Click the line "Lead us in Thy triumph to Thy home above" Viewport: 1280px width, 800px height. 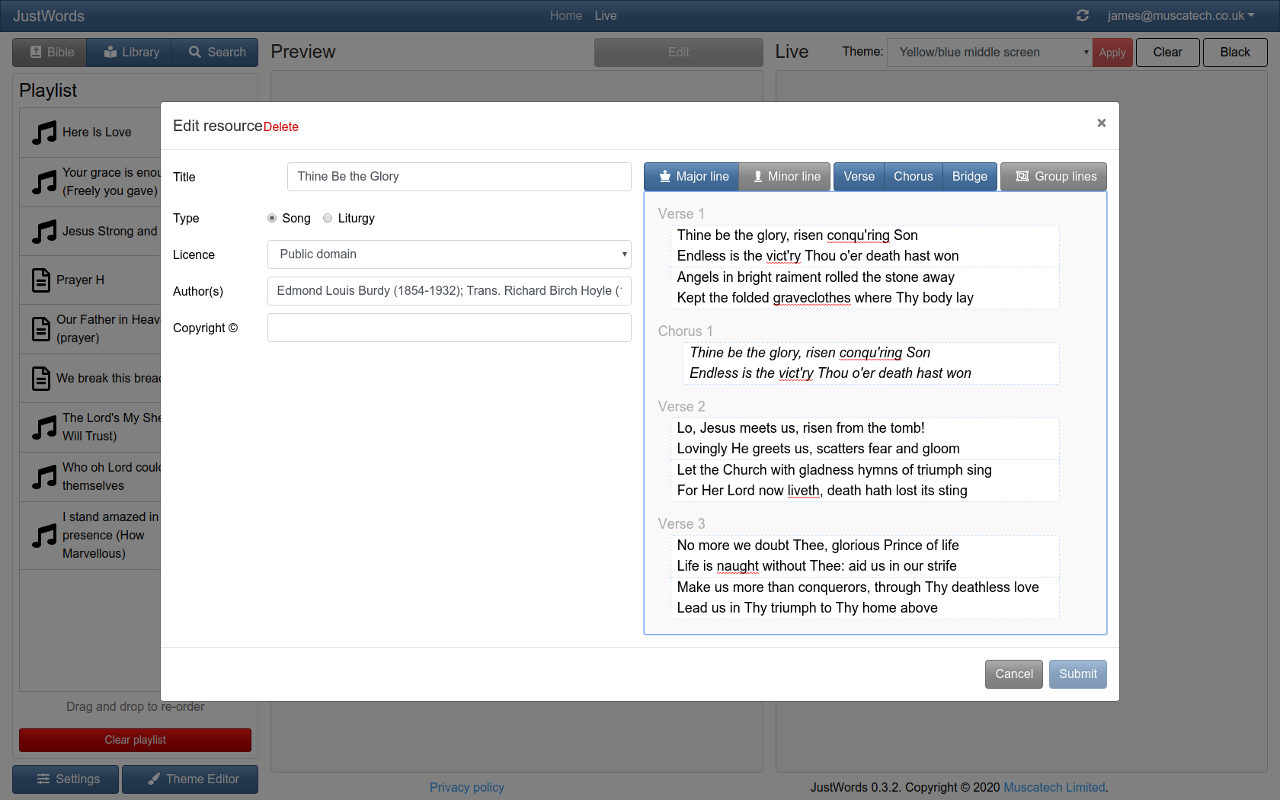[807, 608]
